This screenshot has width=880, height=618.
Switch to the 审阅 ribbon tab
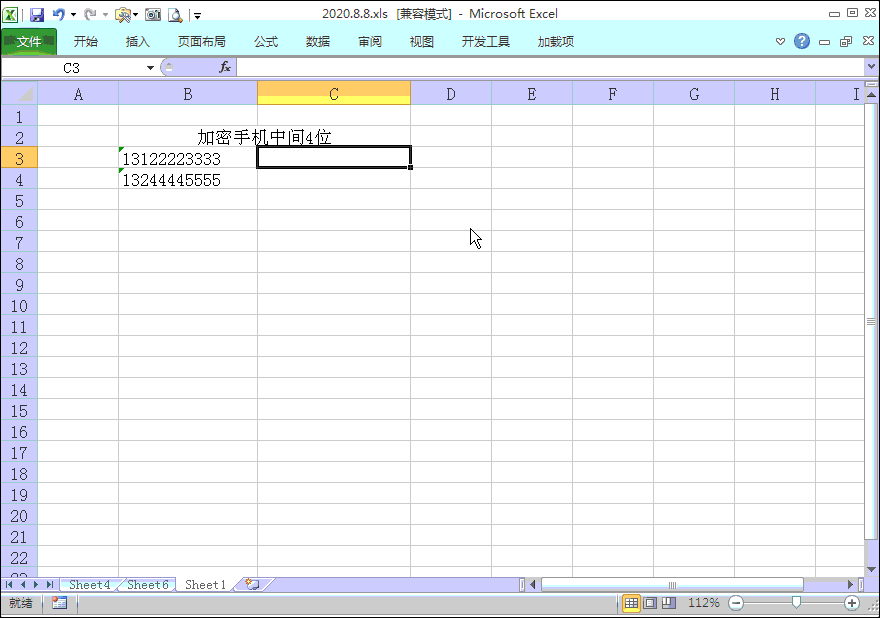(370, 42)
